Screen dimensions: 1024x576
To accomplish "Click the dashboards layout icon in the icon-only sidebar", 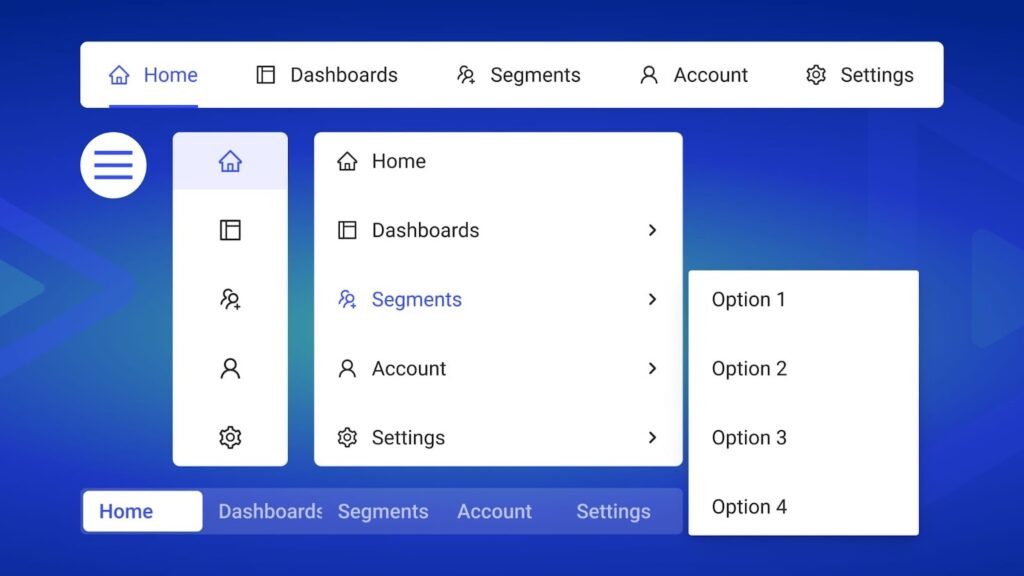I will pos(230,230).
